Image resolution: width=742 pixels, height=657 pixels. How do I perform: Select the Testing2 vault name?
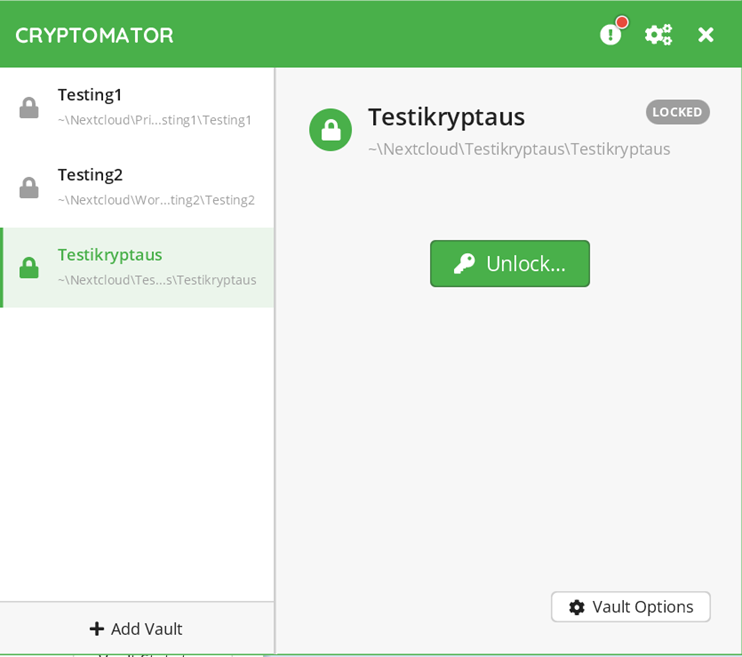pos(90,175)
